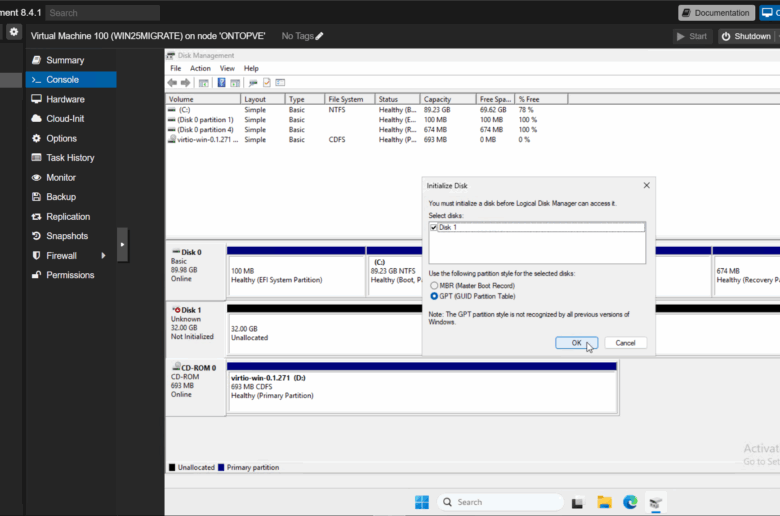The height and width of the screenshot is (516, 780).
Task: Click the Windows taskbar Search box
Action: coord(500,502)
